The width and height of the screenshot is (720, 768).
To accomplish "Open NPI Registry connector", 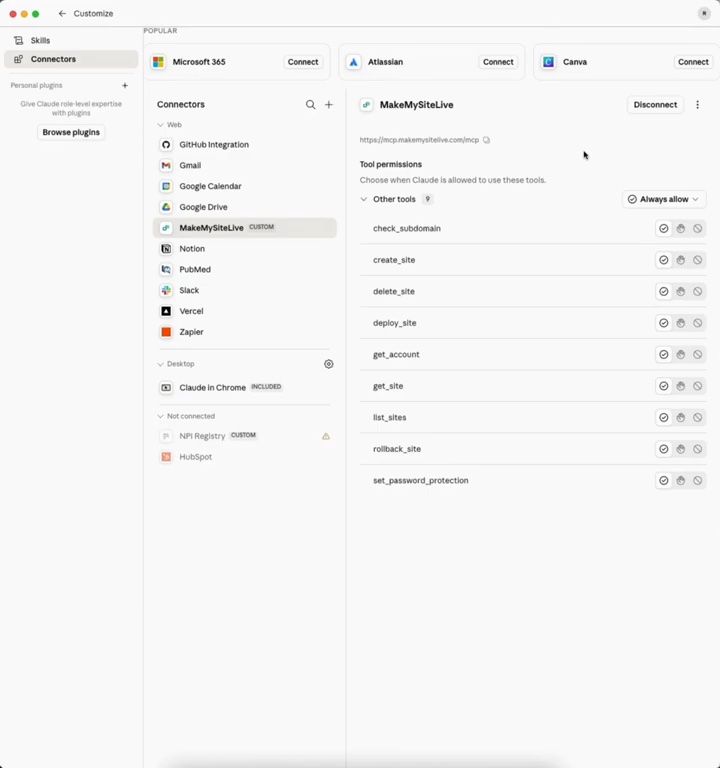I will (x=245, y=436).
